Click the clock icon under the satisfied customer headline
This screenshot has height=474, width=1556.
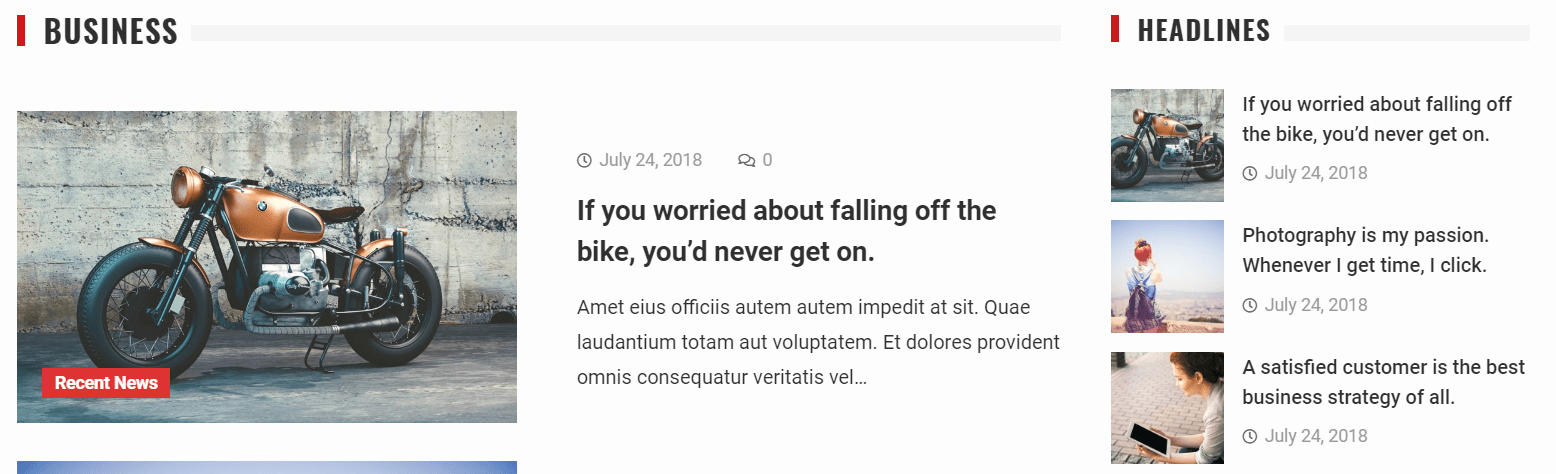point(1250,436)
